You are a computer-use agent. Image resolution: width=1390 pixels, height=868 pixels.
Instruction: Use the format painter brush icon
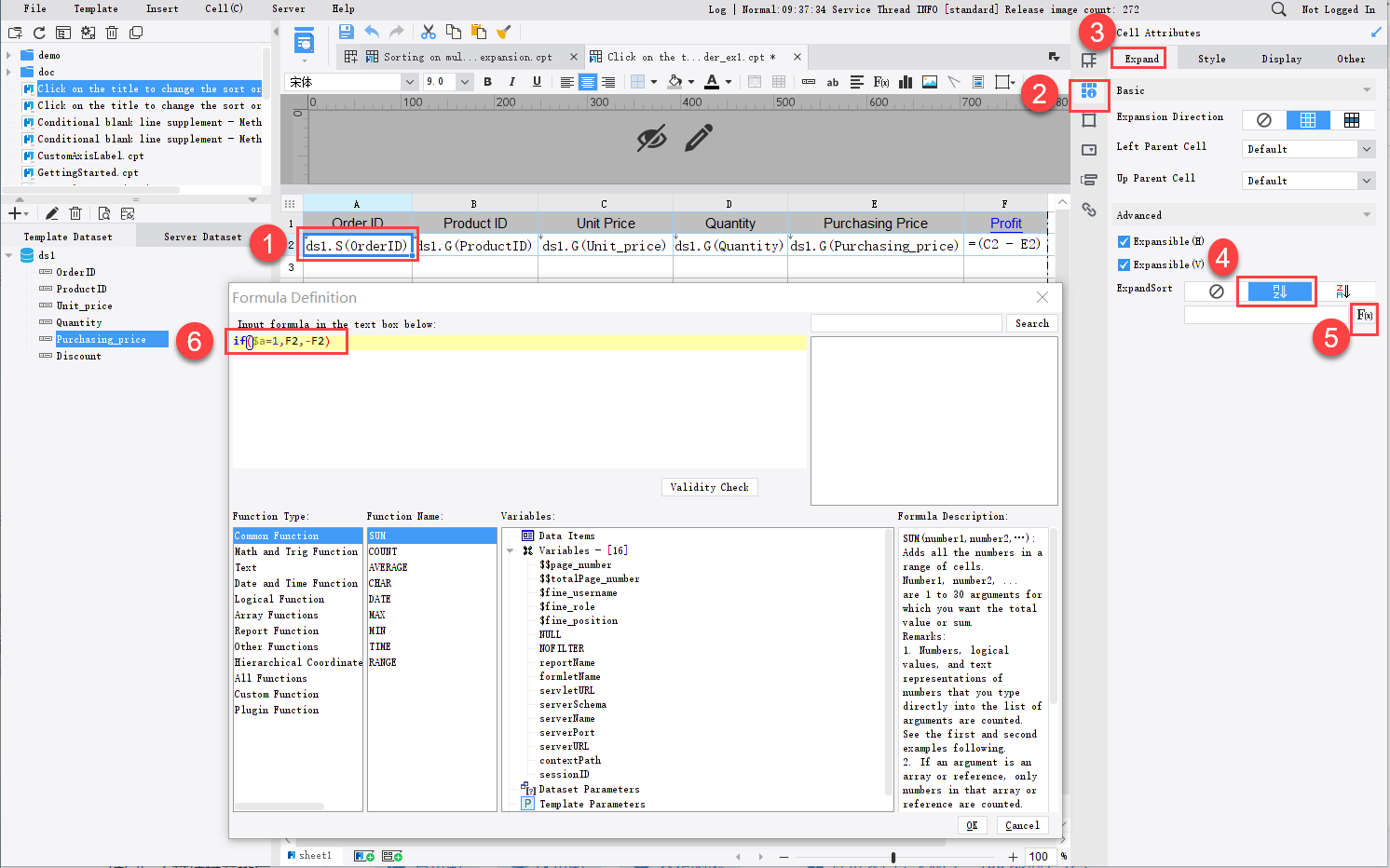tap(503, 32)
